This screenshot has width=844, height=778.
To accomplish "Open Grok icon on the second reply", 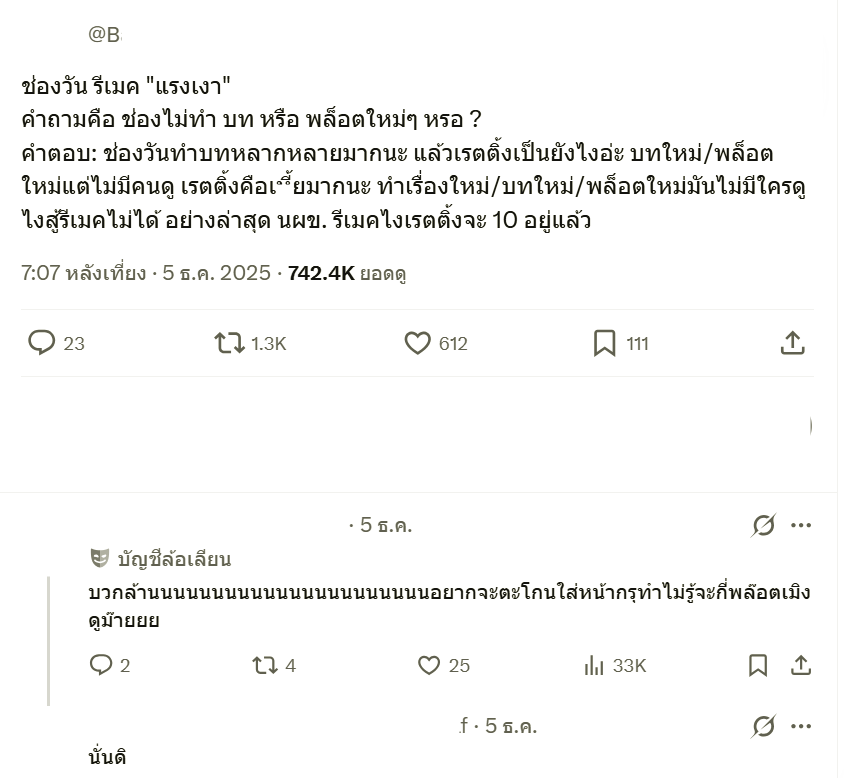I will point(763,726).
